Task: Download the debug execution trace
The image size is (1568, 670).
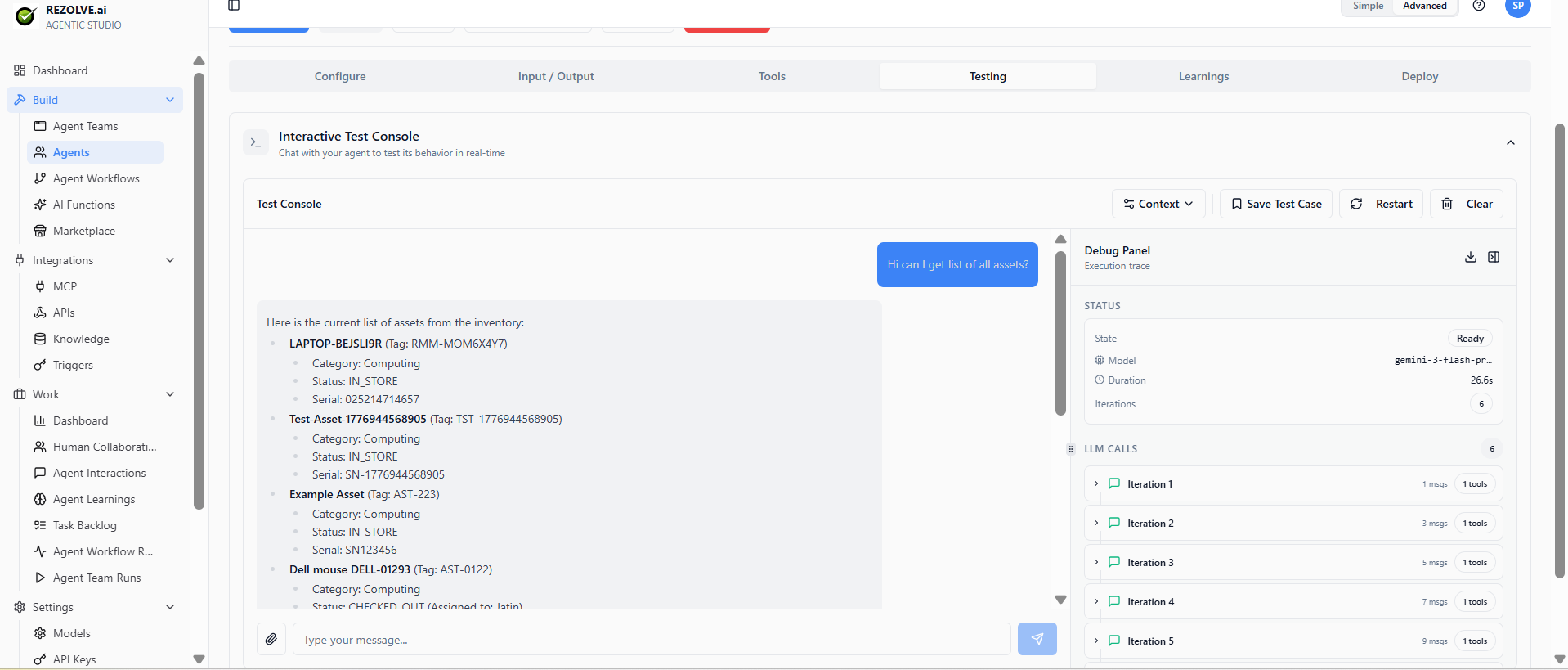Action: coord(1471,257)
